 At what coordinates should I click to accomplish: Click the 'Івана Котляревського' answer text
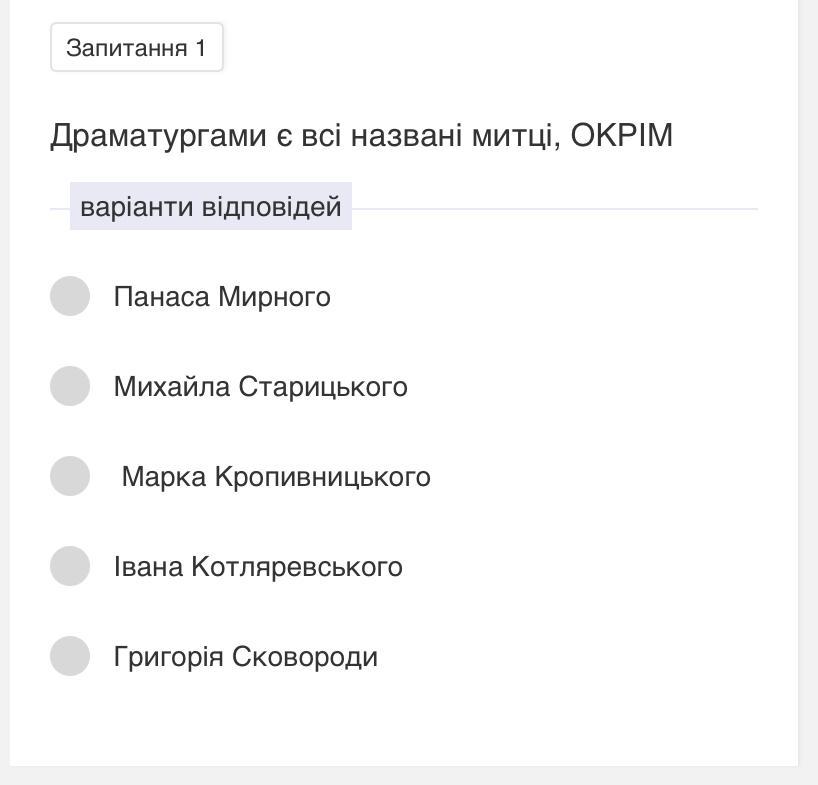258,567
